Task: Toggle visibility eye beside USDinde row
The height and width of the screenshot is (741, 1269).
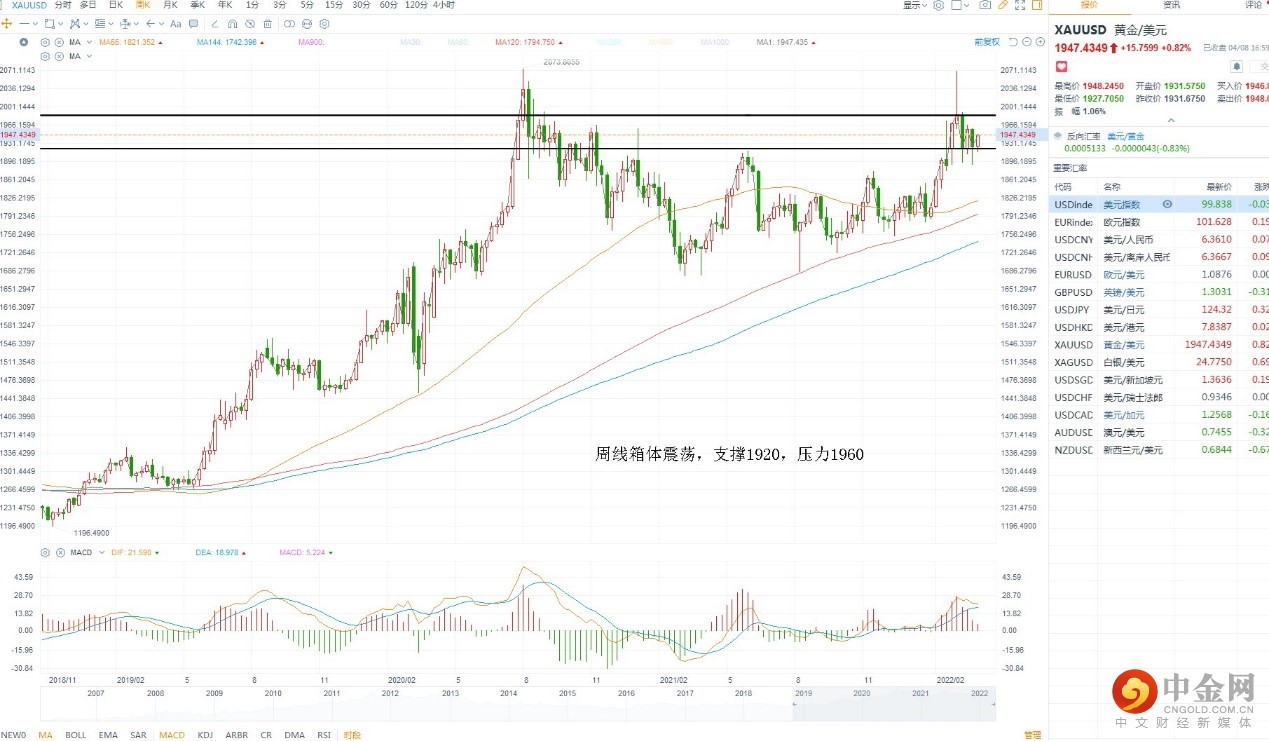Action: [1167, 204]
